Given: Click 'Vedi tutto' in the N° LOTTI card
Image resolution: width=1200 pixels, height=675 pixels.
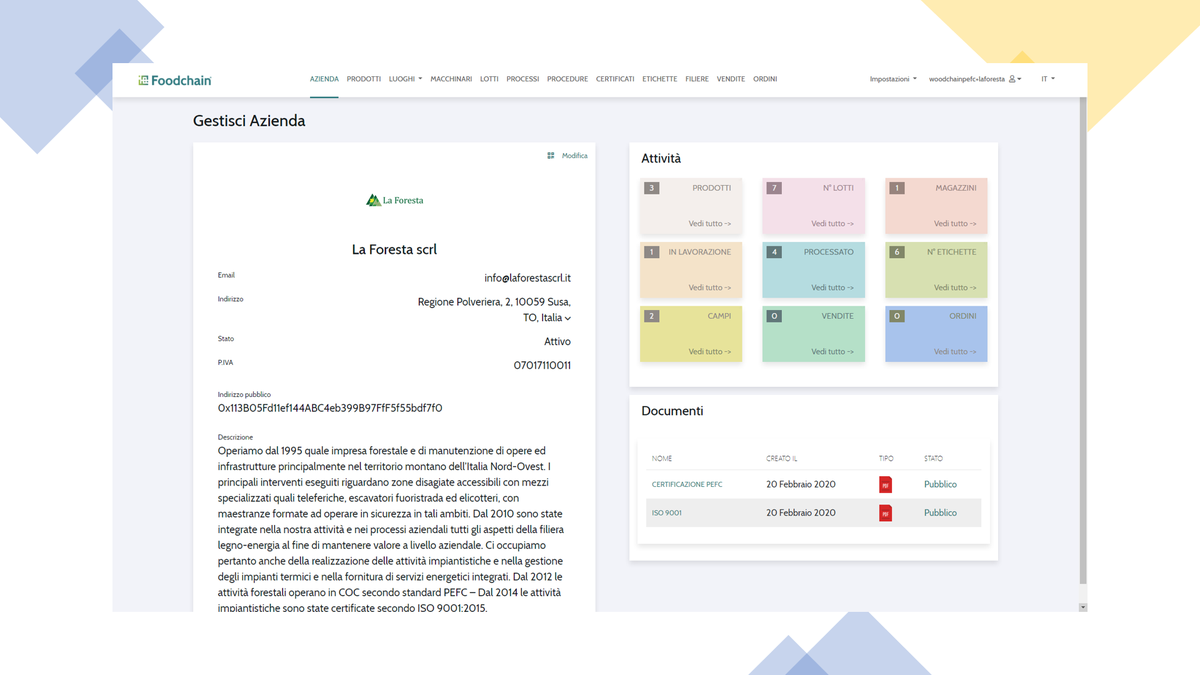Looking at the screenshot, I should (832, 224).
